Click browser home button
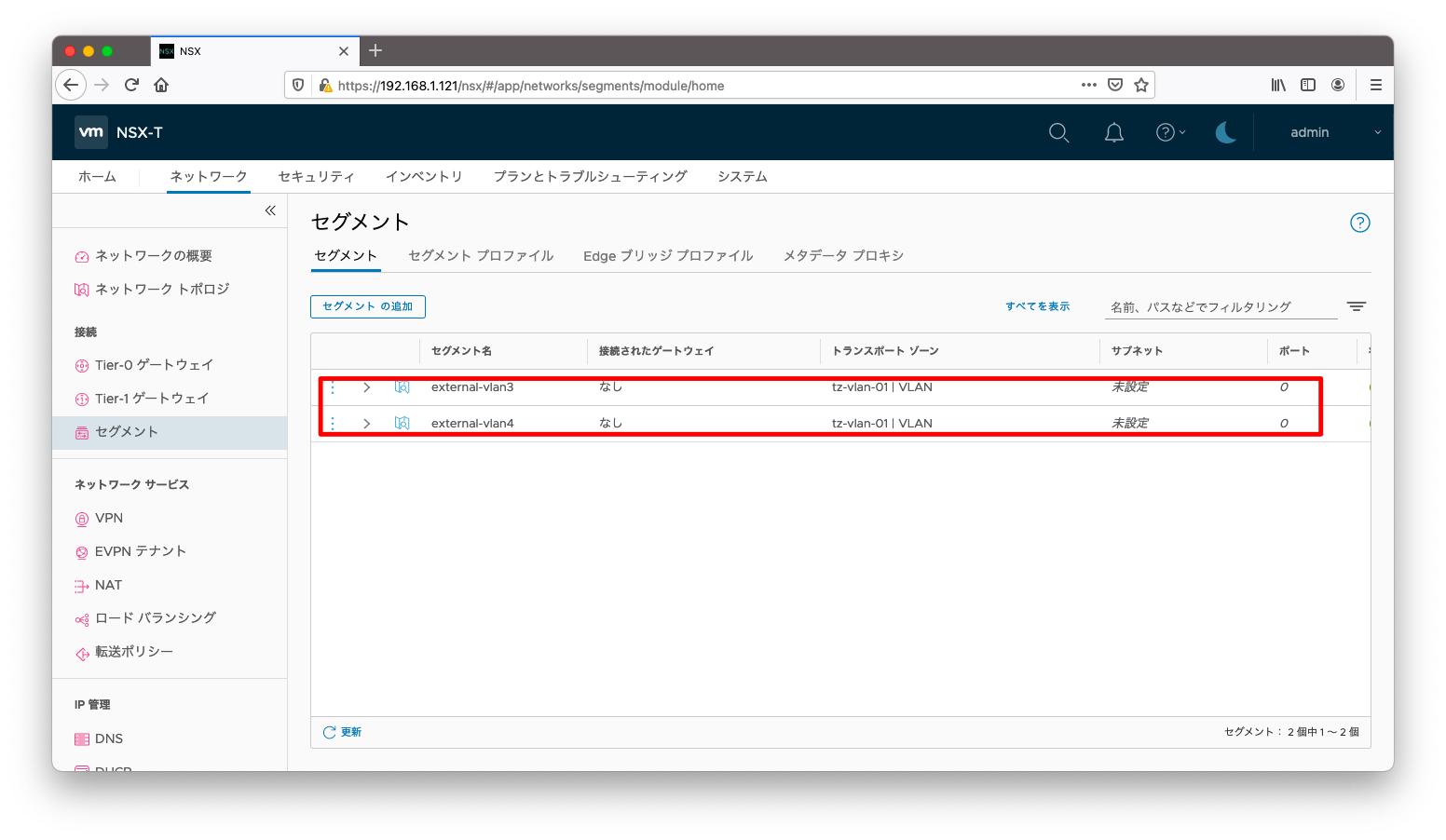The image size is (1446, 840). pyautogui.click(x=161, y=85)
